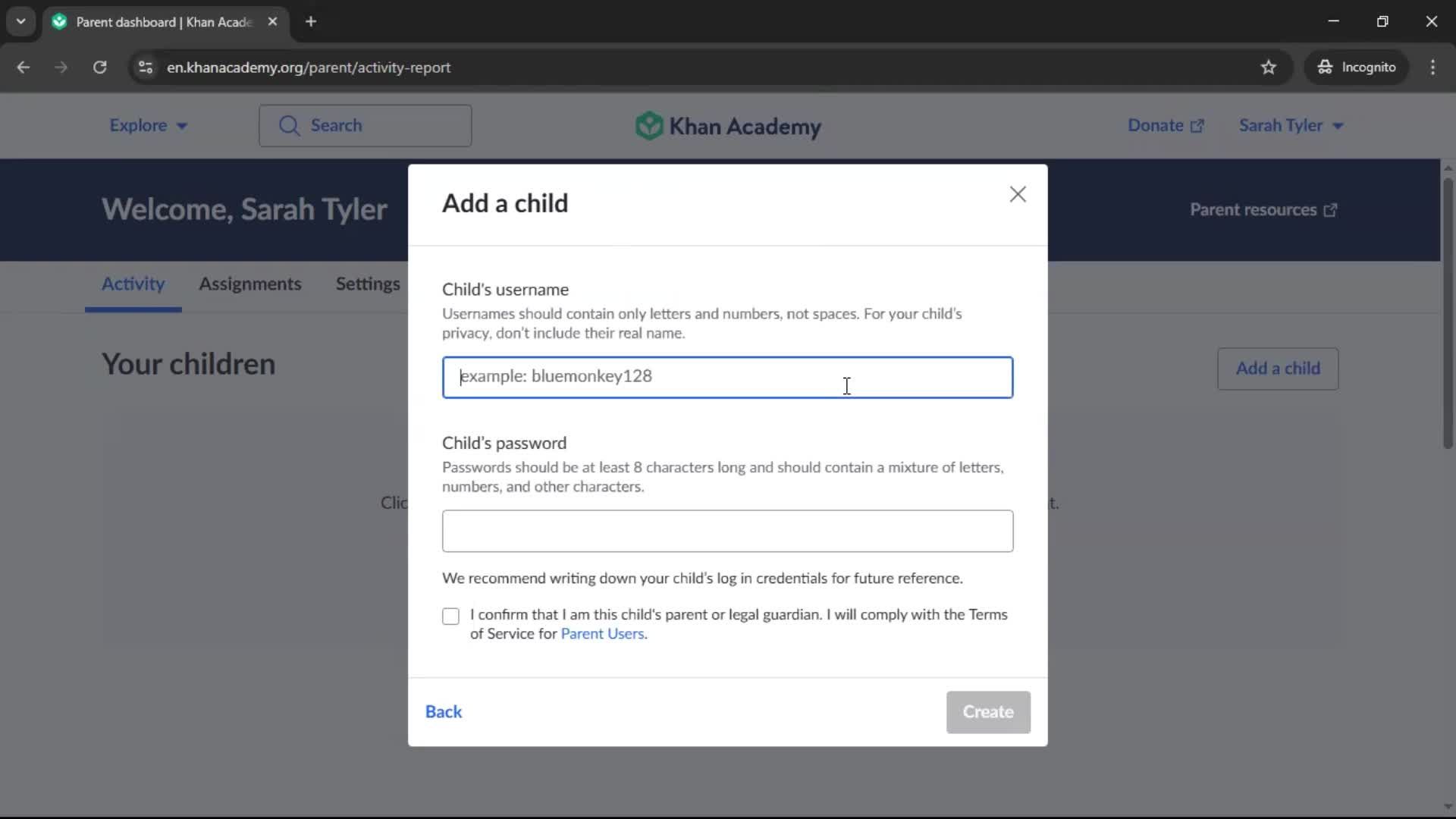
Task: Click the Create button
Action: coord(988,711)
